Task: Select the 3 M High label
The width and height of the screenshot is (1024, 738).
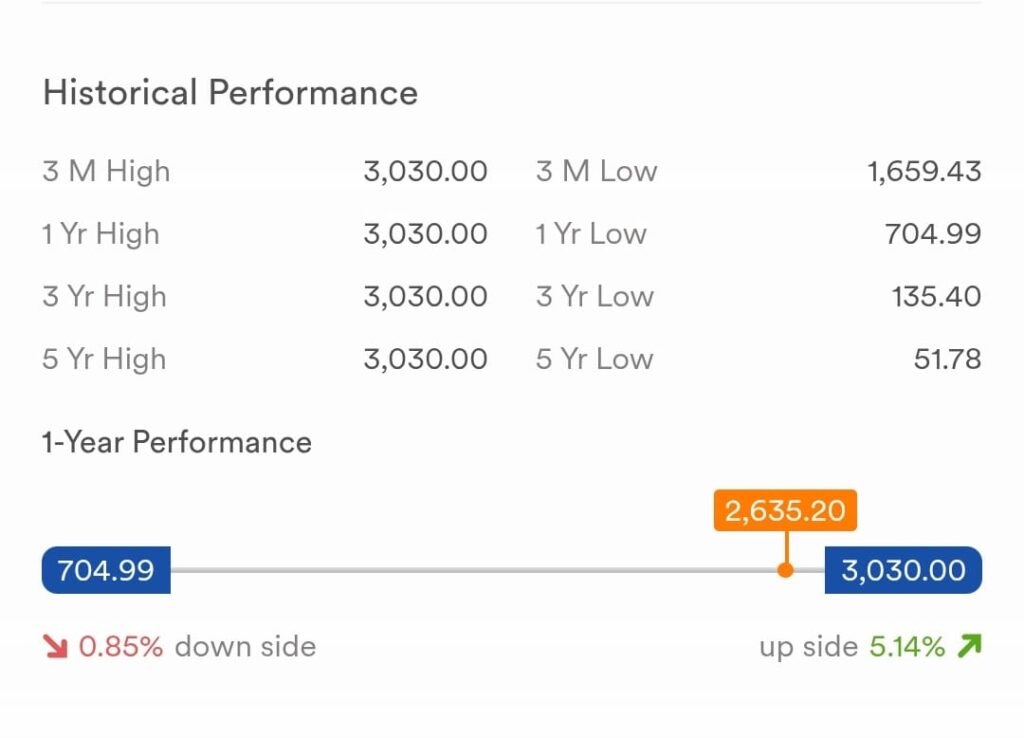Action: [106, 171]
